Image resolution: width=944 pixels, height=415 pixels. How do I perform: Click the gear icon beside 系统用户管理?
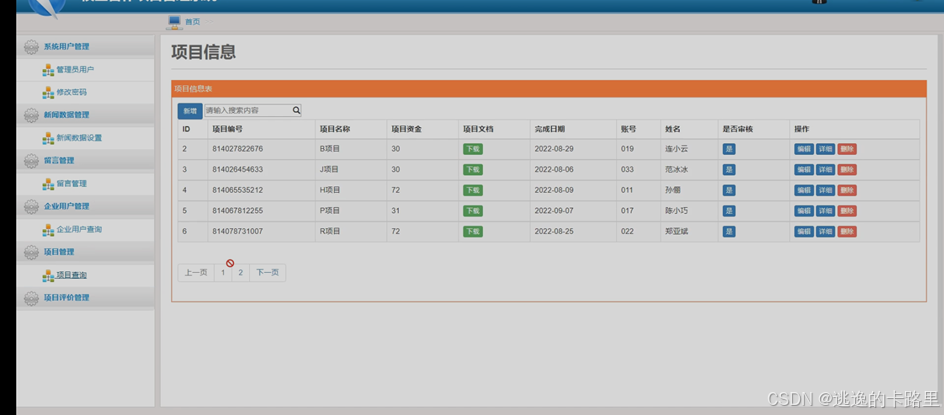coord(31,47)
